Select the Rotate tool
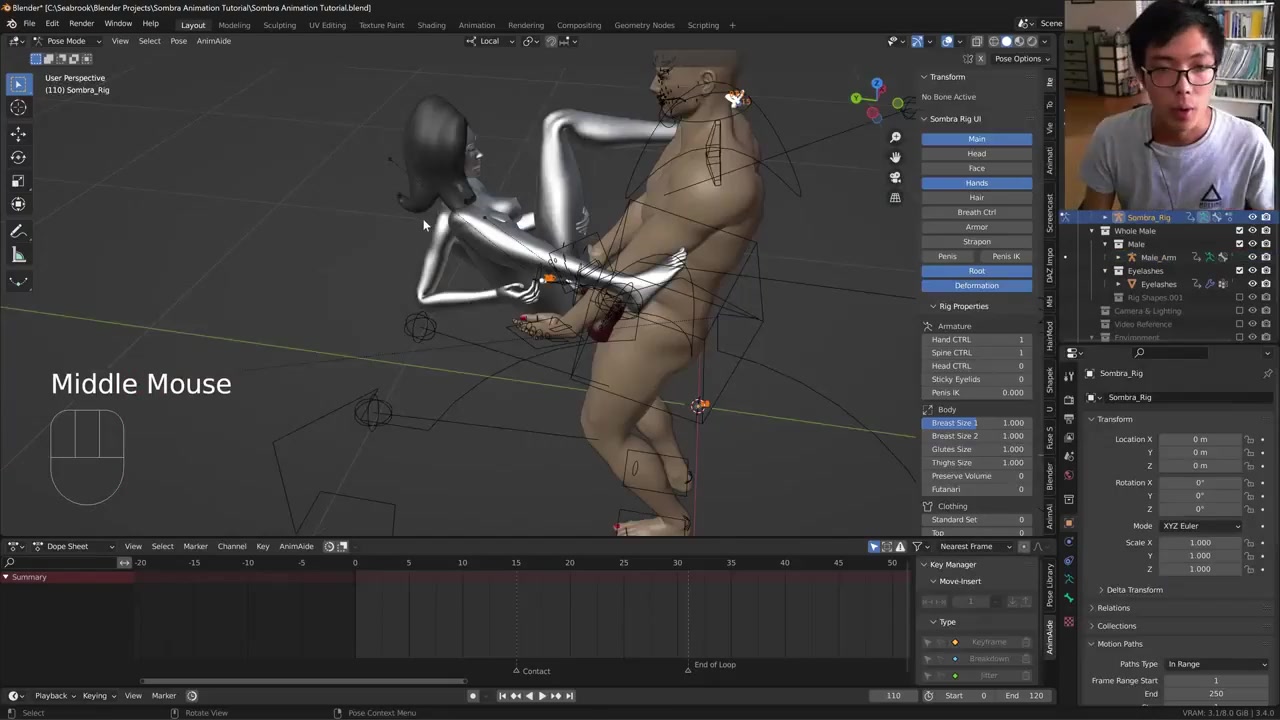The width and height of the screenshot is (1280, 720). [x=18, y=157]
